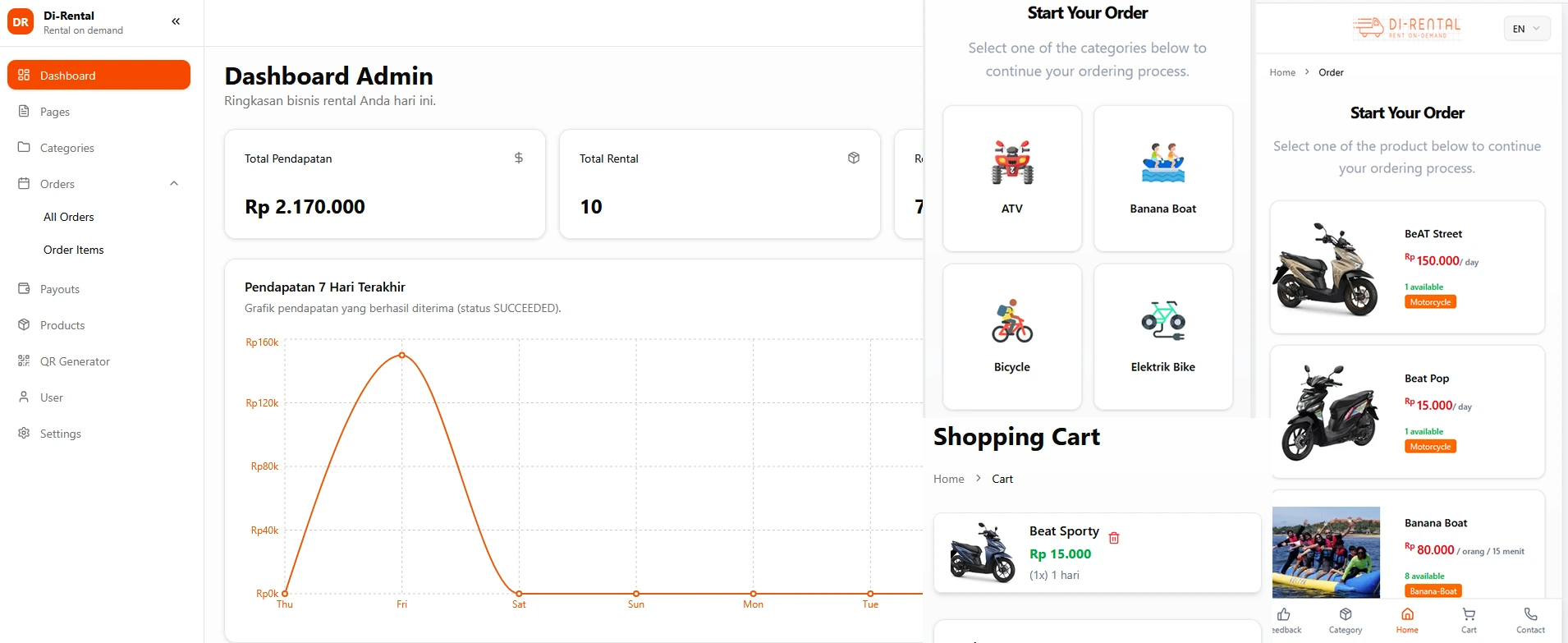Viewport: 1568px width, 643px height.
Task: Collapse the sidebar with double chevron icon
Action: (x=176, y=22)
